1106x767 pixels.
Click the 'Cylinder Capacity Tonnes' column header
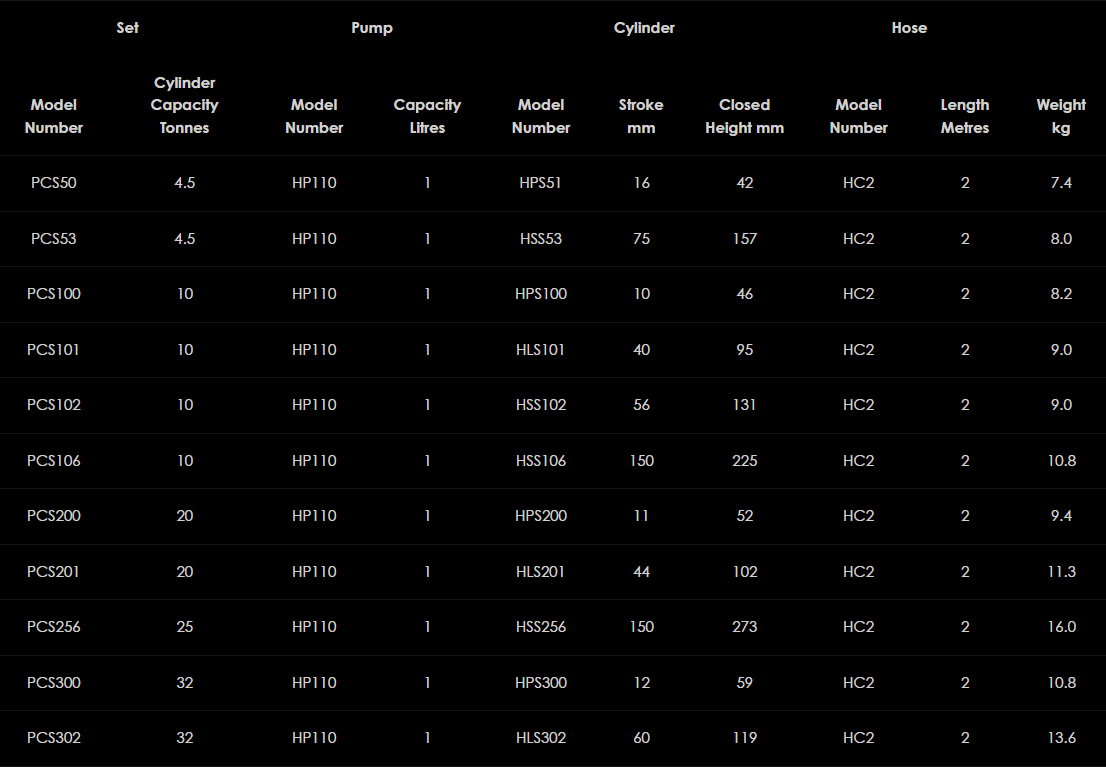(184, 105)
